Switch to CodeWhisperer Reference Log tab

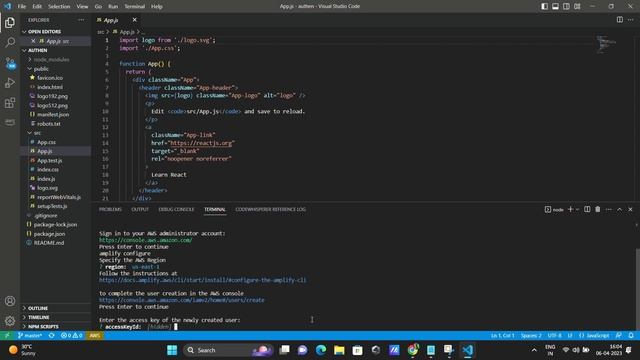pos(270,209)
